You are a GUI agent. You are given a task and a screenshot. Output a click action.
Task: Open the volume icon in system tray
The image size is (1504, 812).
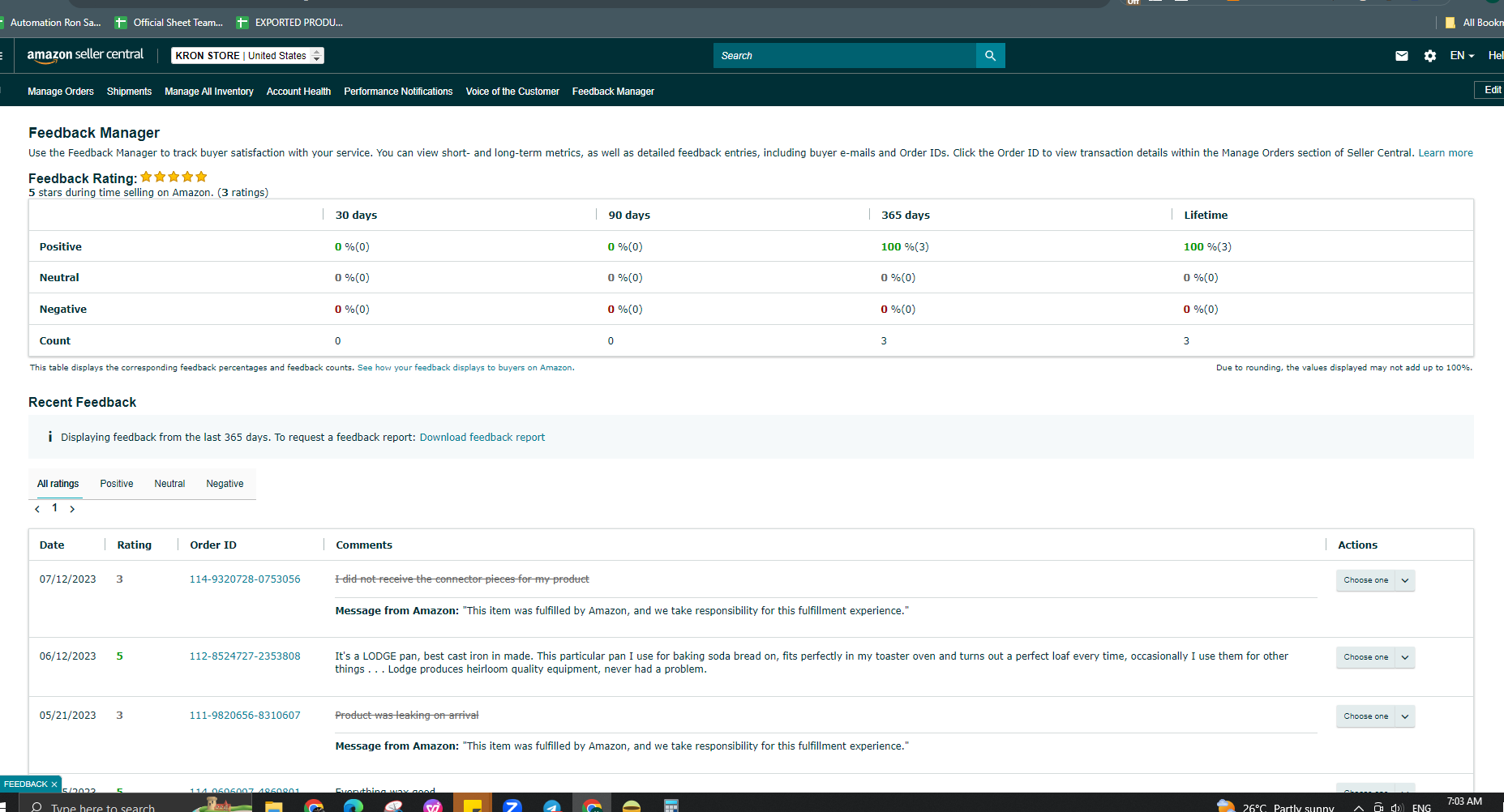click(x=1397, y=808)
